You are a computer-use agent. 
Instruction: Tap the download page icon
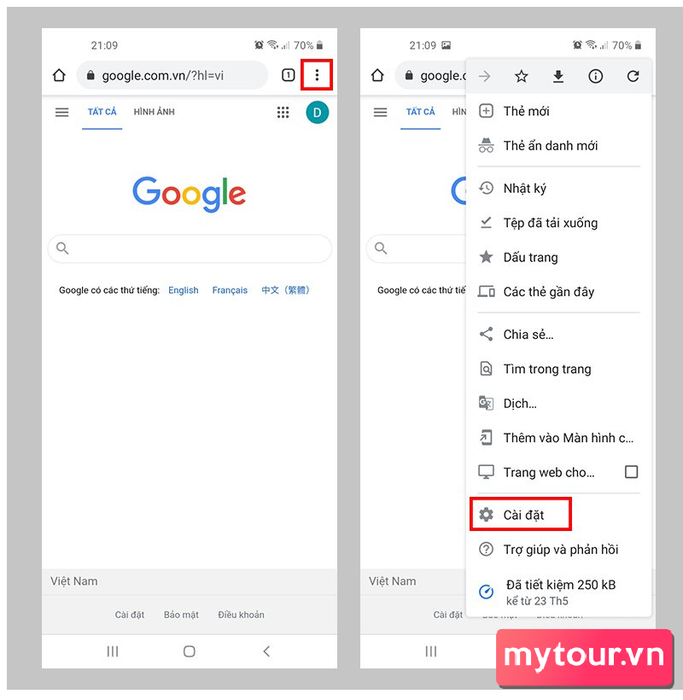(x=558, y=76)
